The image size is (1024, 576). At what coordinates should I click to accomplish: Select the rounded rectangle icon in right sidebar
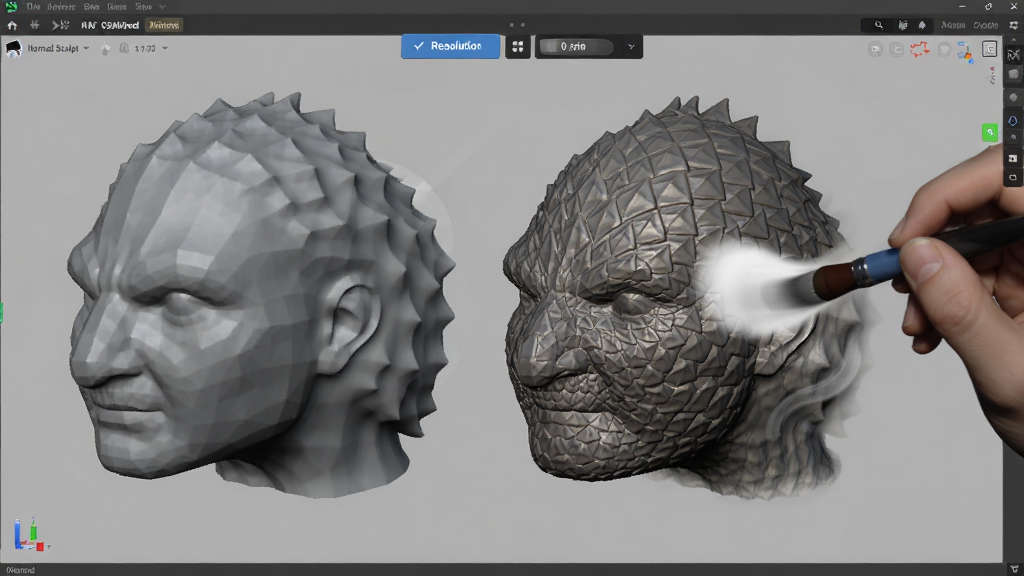[1013, 178]
